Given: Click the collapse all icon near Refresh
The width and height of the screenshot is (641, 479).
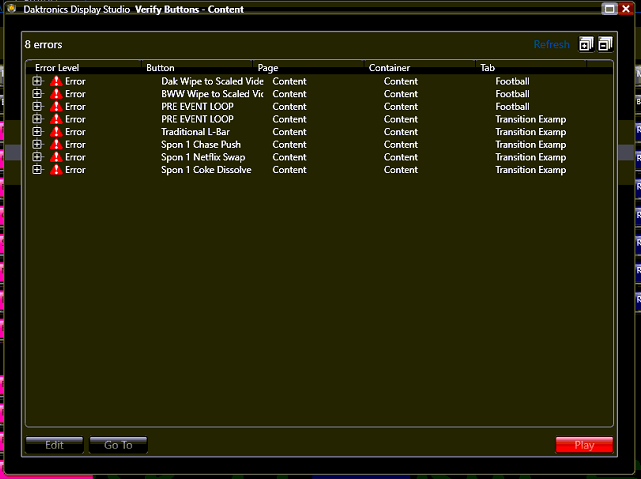Looking at the screenshot, I should [604, 44].
